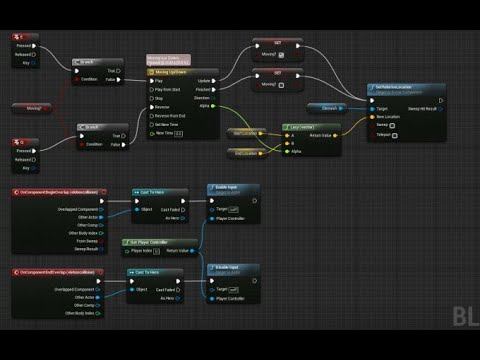Check the empty Moving? checkbox in SET node

pyautogui.click(x=281, y=85)
